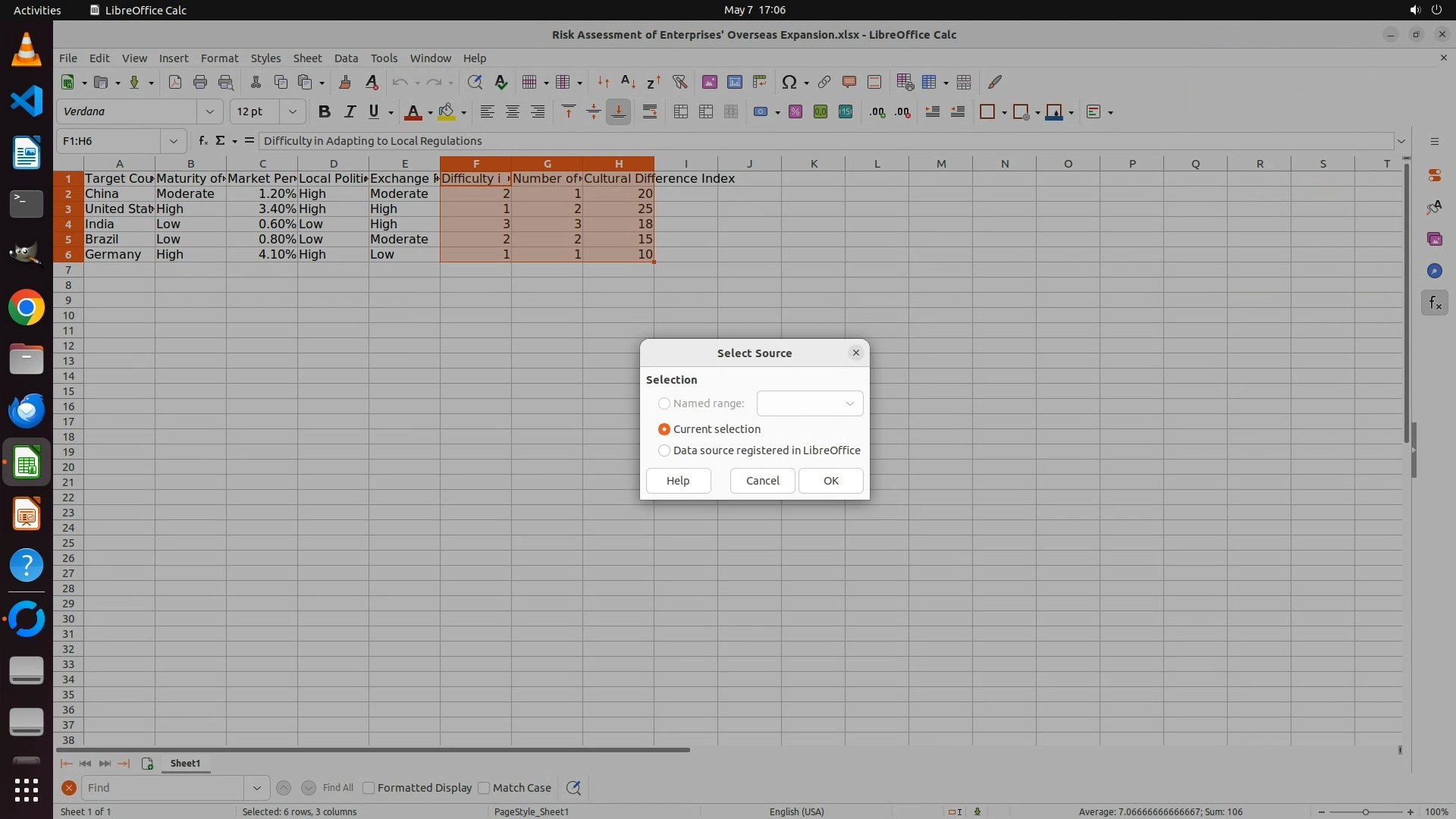Click the AutoFilter toolbar icon
This screenshot has height=819, width=1456.
tap(679, 82)
